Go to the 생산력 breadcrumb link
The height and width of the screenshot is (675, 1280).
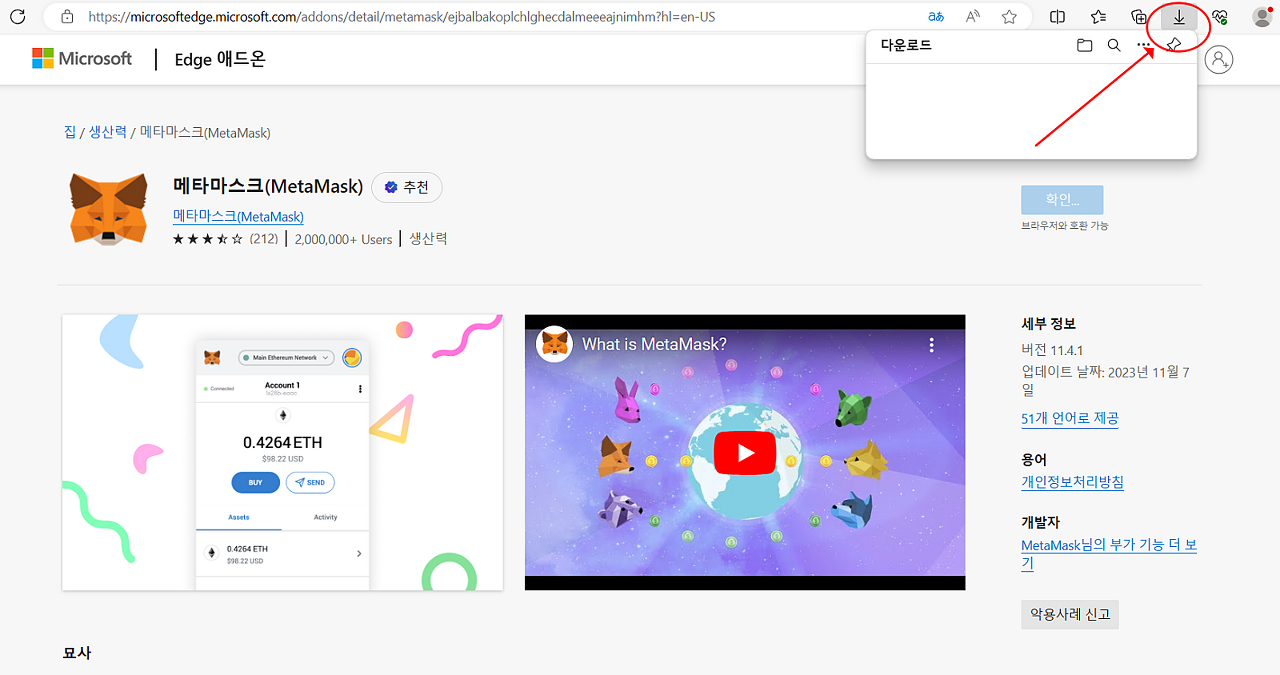point(107,132)
